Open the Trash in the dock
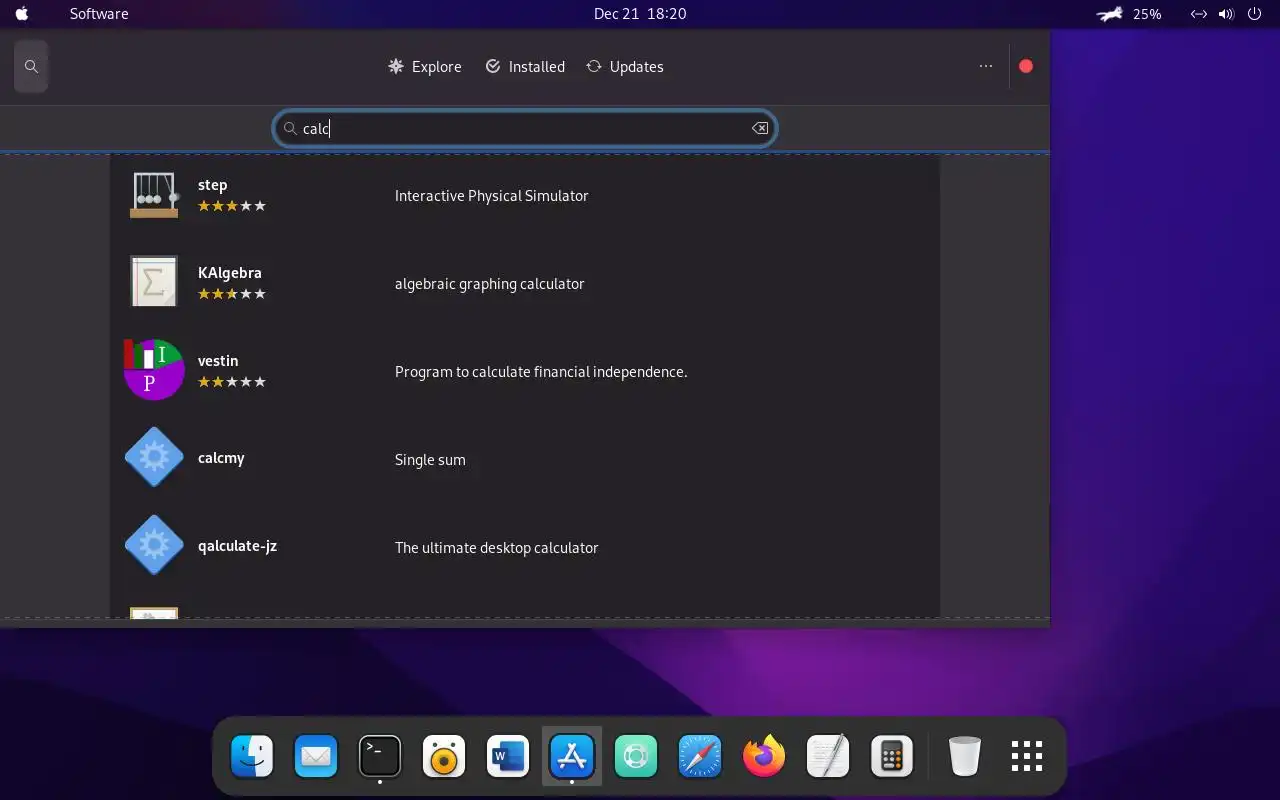The image size is (1280, 800). tap(964, 756)
